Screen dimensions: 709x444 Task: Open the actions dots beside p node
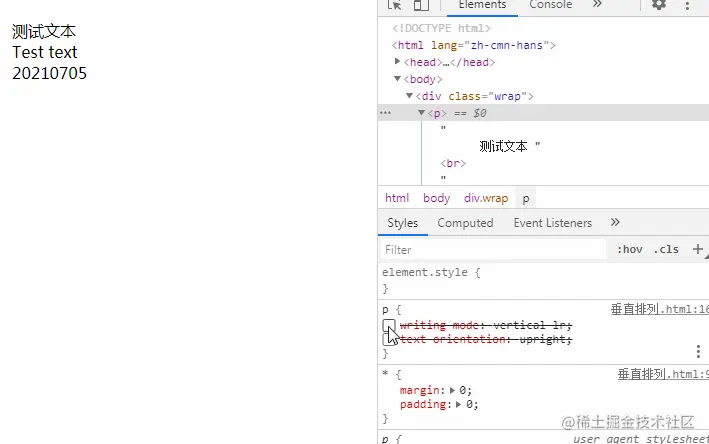click(x=385, y=113)
